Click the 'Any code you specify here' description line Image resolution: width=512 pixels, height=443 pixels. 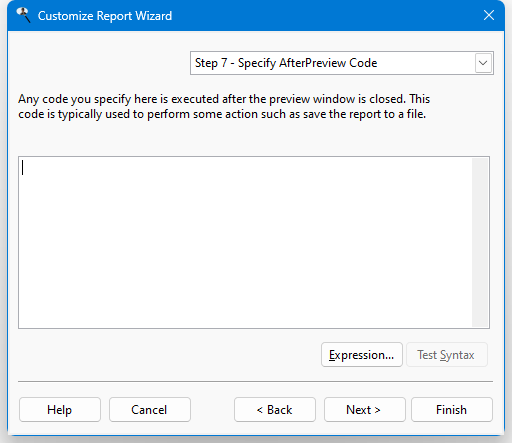(224, 99)
